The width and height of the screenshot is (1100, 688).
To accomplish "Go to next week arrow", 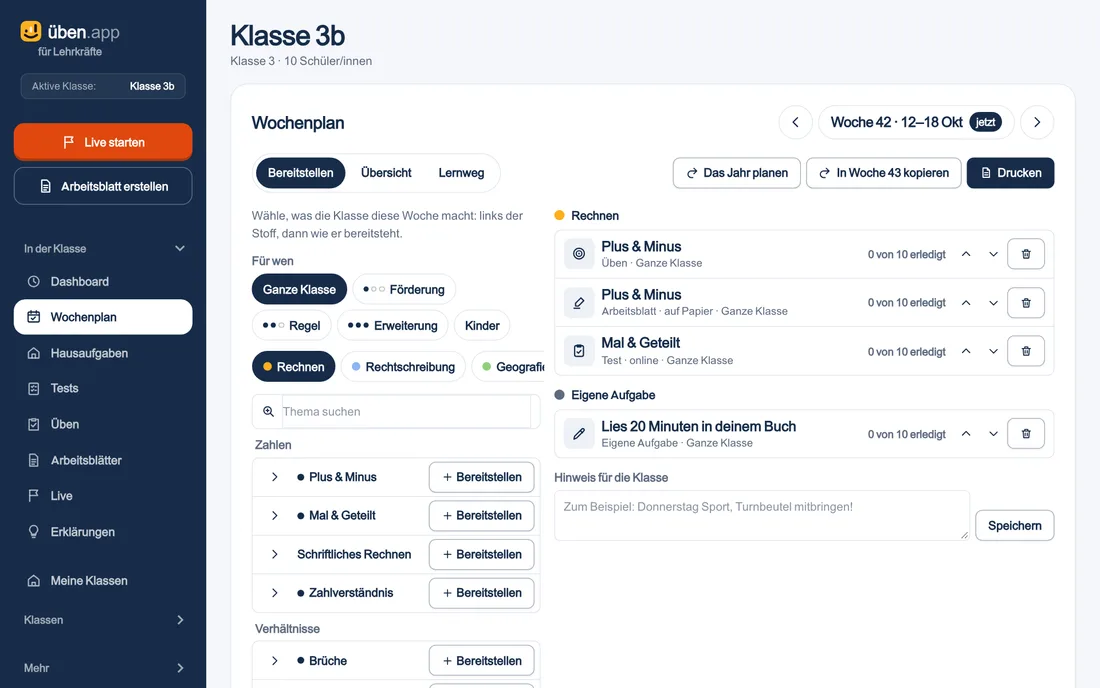I will coord(1037,122).
